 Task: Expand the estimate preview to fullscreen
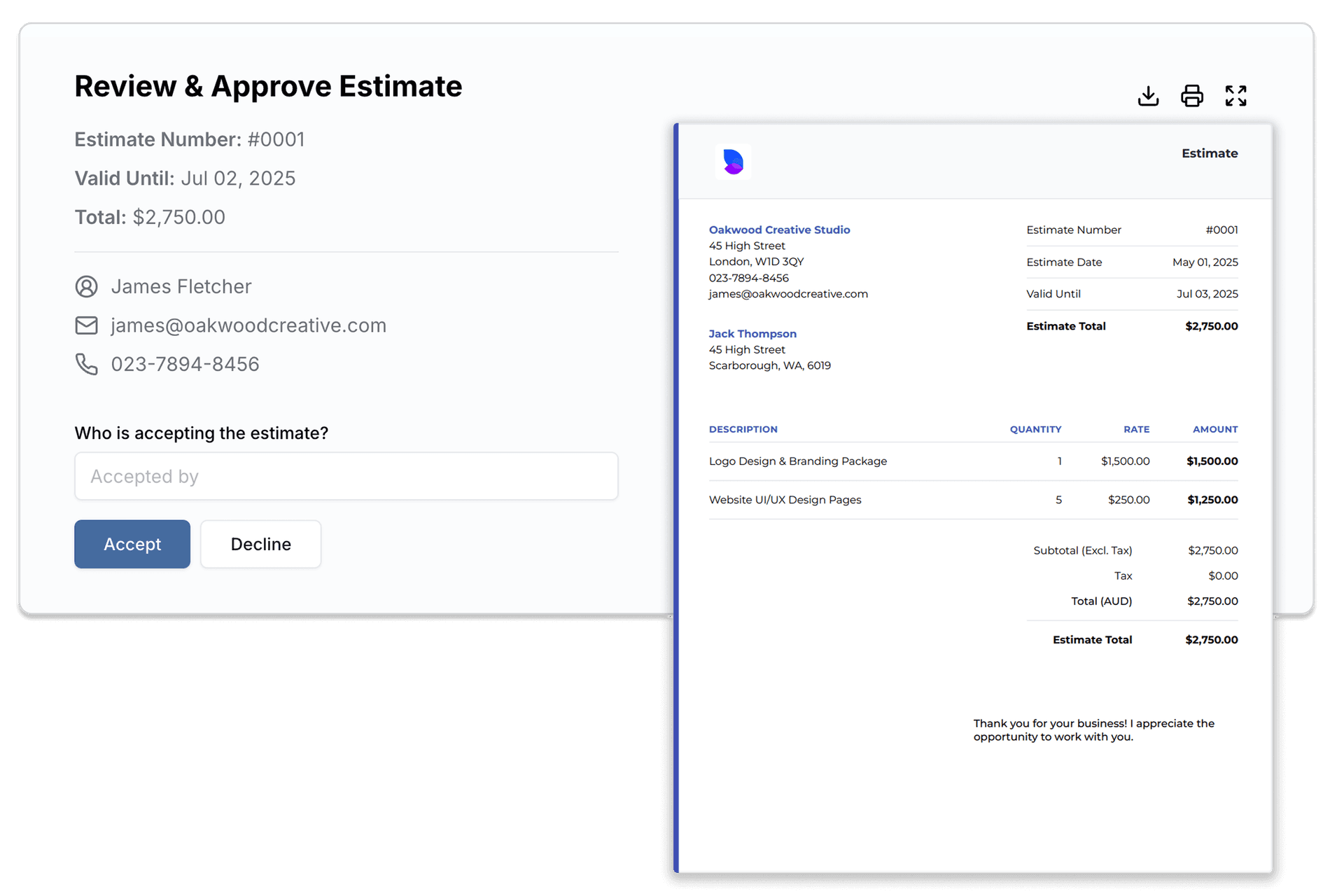(1235, 96)
